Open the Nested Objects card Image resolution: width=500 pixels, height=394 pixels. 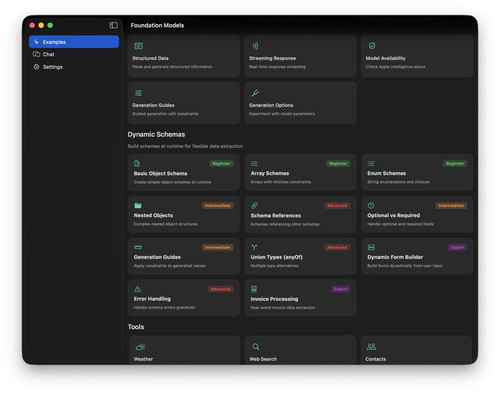(184, 214)
